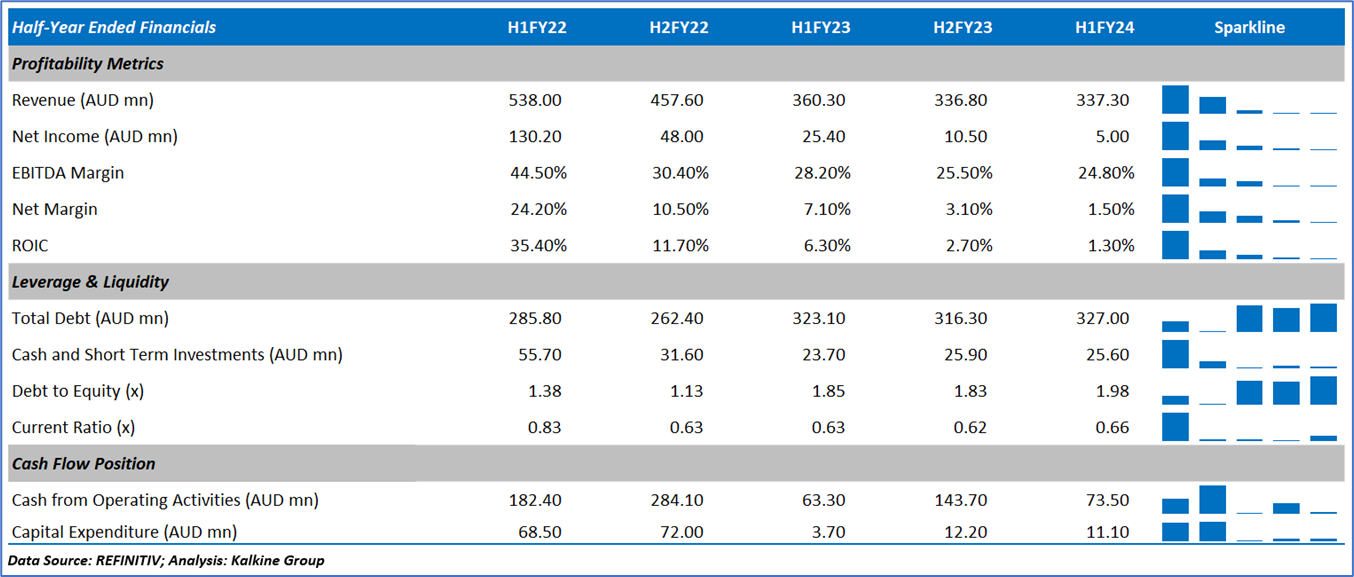Click the Profitability Metrics section header
1354x577 pixels.
[x=88, y=64]
